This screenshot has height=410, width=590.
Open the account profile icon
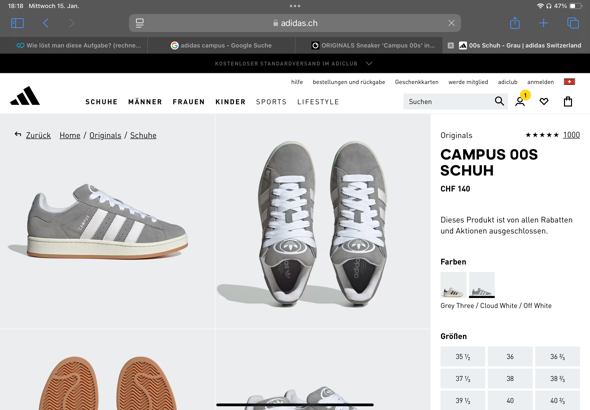tap(520, 102)
